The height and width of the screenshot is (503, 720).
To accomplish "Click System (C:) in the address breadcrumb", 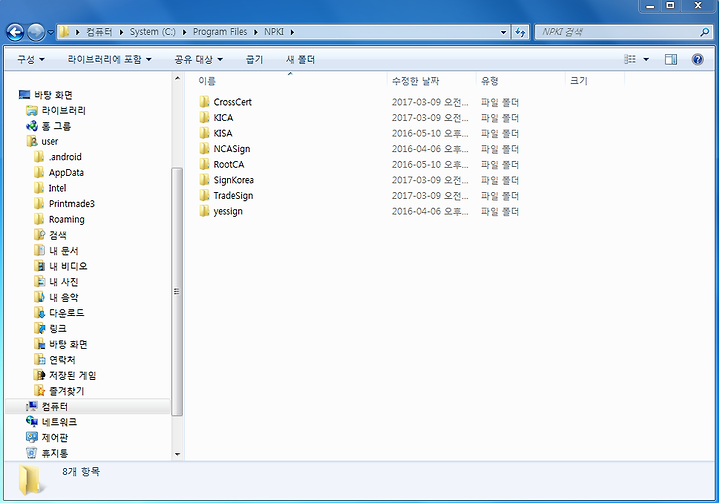I will tap(152, 32).
